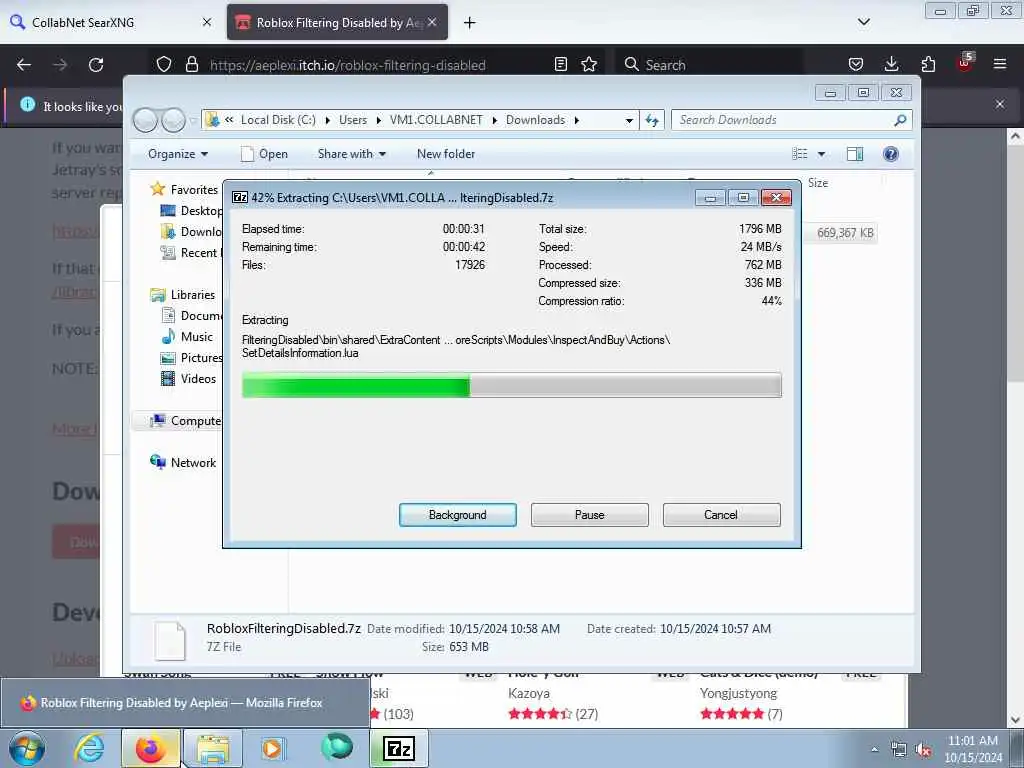Open Pocket save icon in Firefox

pos(856,64)
